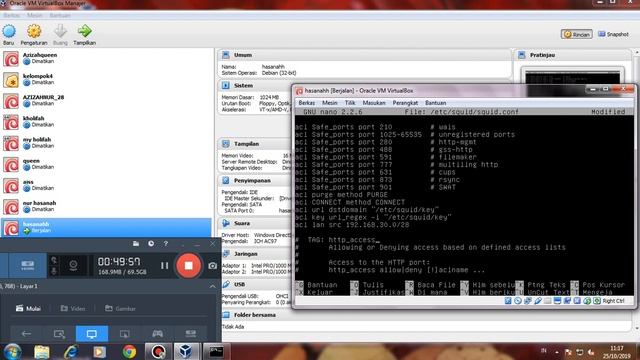Click the back arrow mode button in recorder
Image resolution: width=640 pixels, height=360 pixels.
[x=27, y=334]
